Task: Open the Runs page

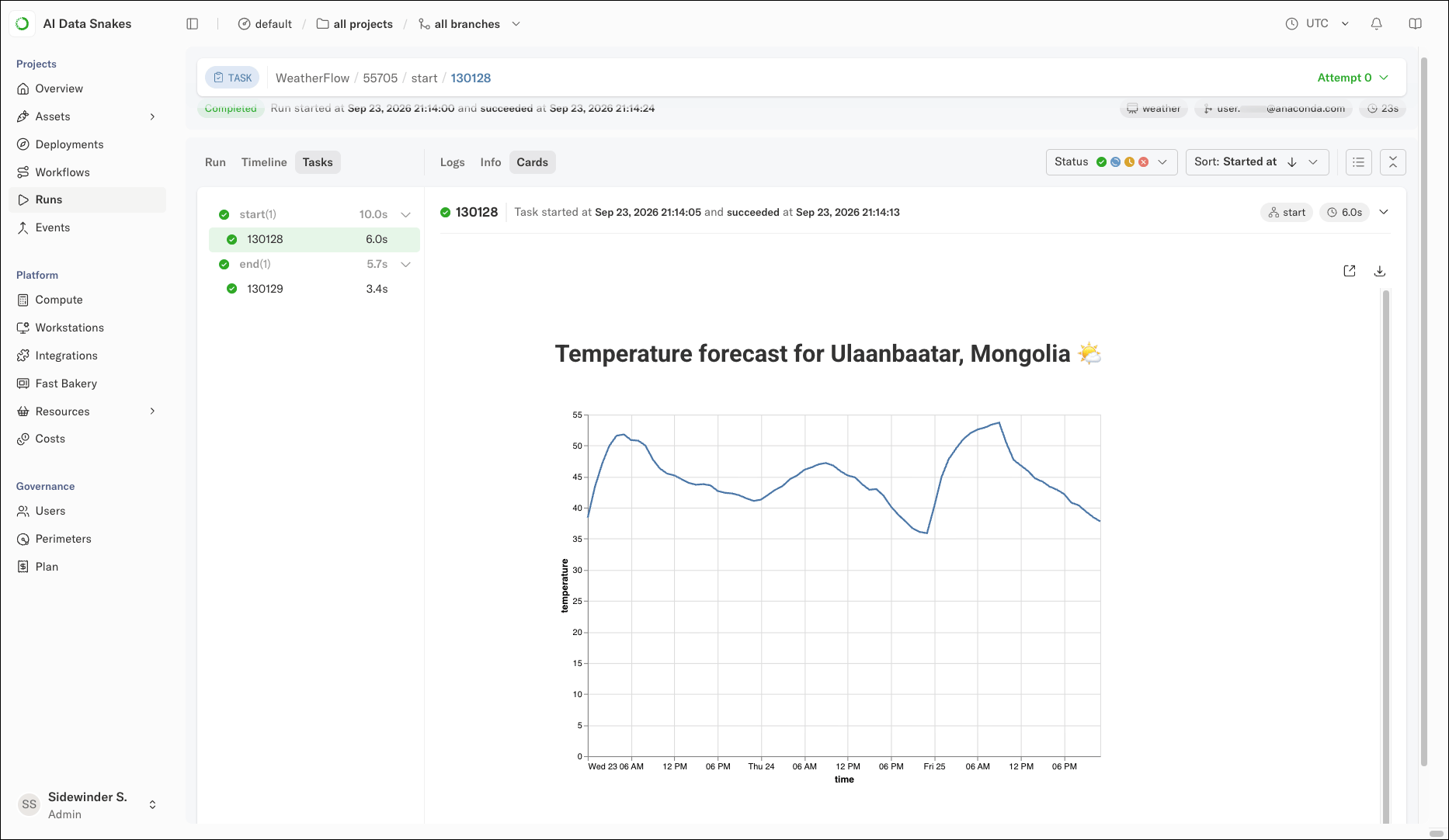Action: [x=88, y=200]
